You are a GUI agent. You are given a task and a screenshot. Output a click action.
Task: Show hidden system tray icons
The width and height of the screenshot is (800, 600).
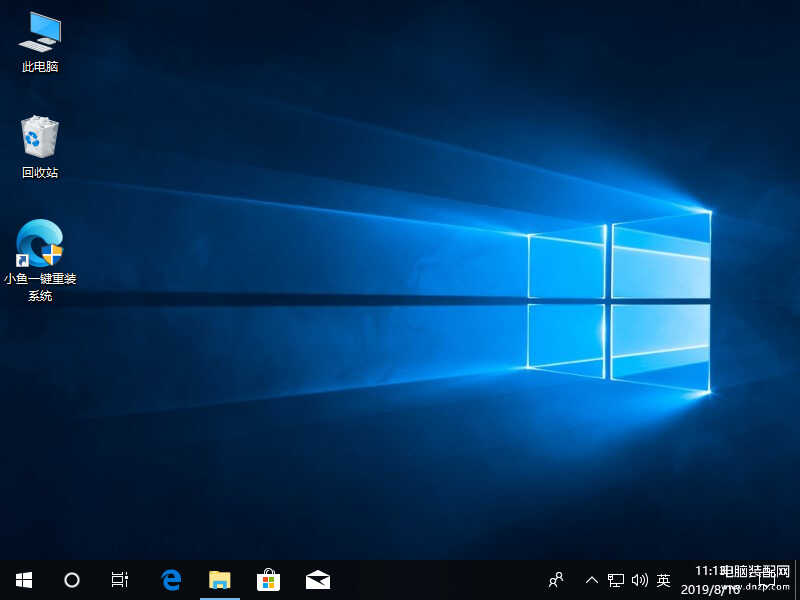click(592, 580)
